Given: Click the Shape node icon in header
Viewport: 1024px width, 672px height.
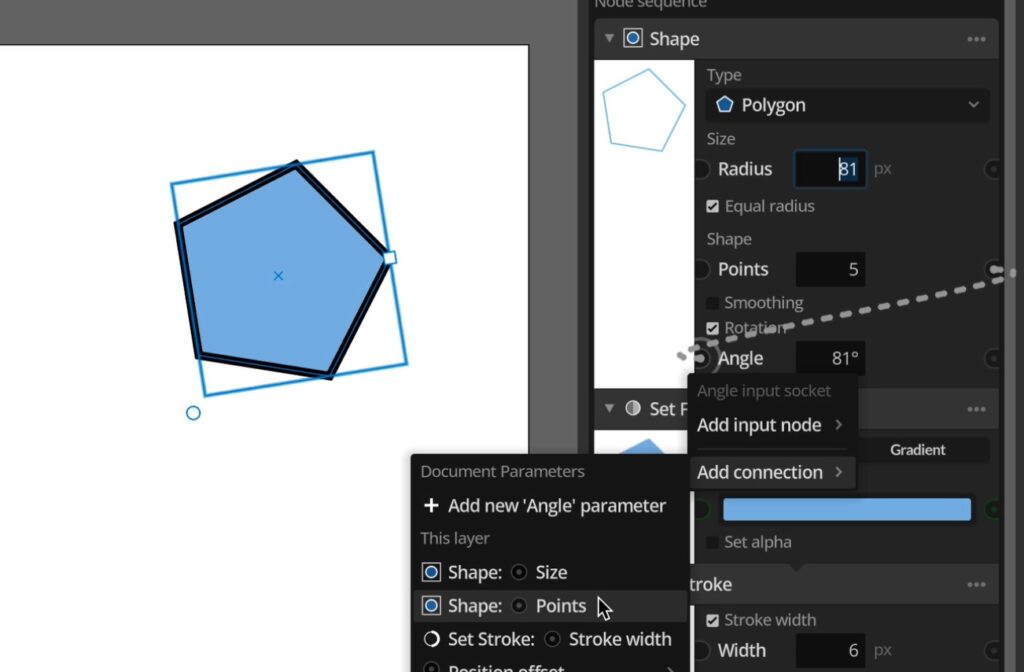Looking at the screenshot, I should tap(632, 39).
